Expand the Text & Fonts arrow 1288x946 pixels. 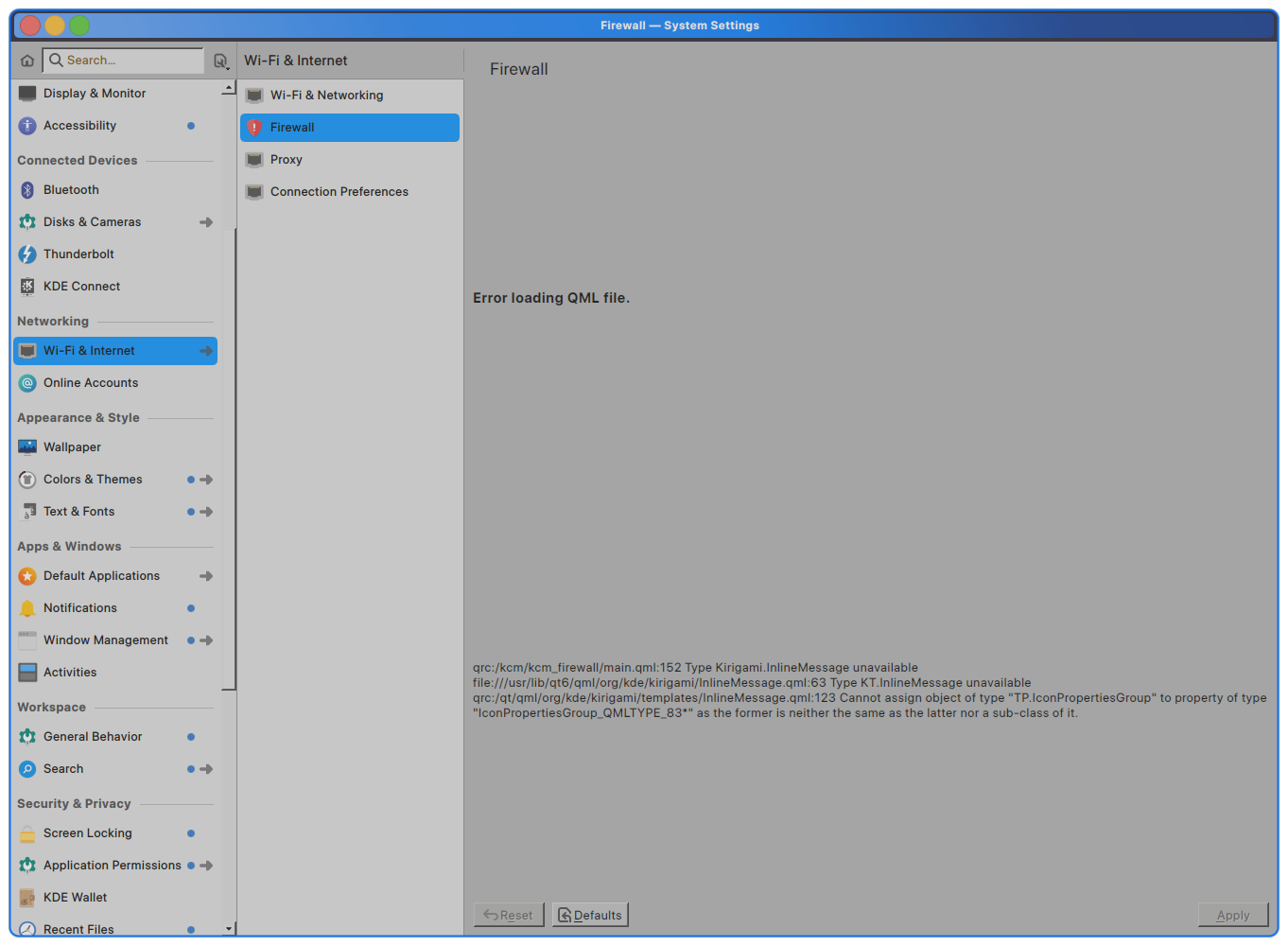point(206,512)
